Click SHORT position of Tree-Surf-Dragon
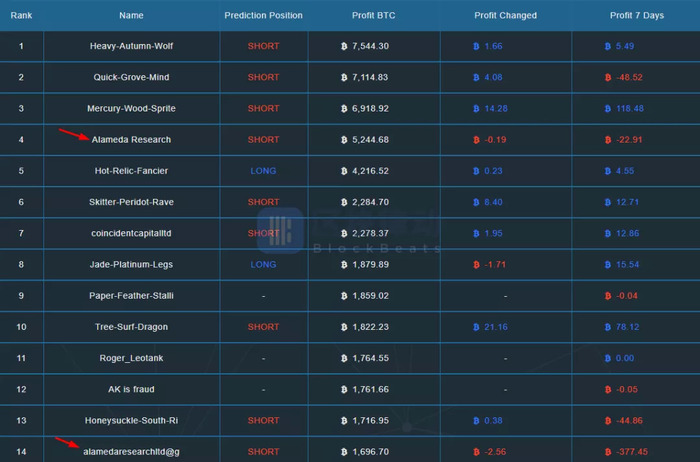Image resolution: width=700 pixels, height=462 pixels. [263, 327]
